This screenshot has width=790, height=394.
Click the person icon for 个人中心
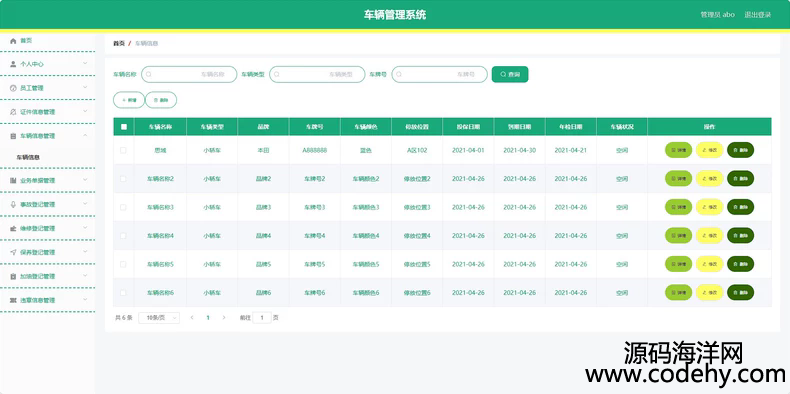(14, 64)
